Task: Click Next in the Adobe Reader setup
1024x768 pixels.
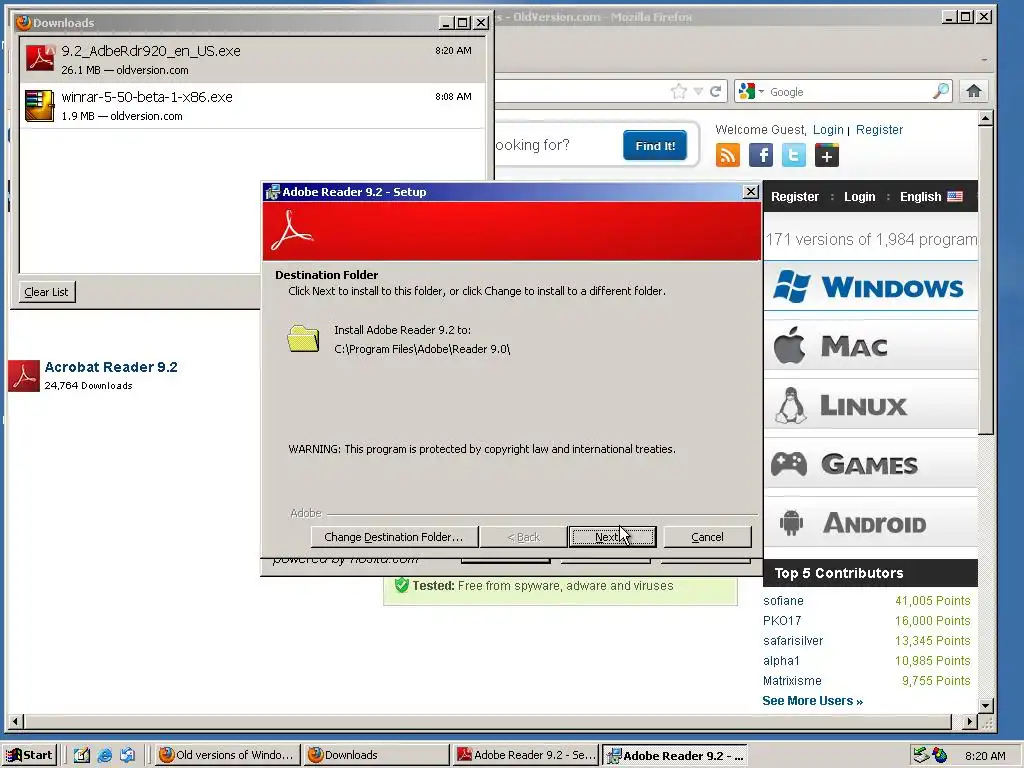Action: 612,537
